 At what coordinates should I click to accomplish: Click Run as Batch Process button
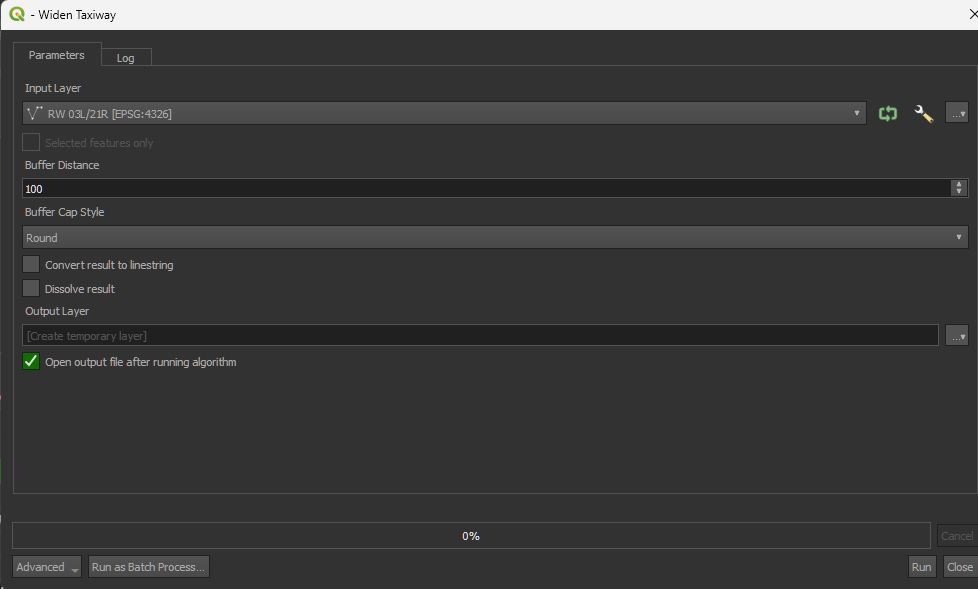tap(148, 567)
